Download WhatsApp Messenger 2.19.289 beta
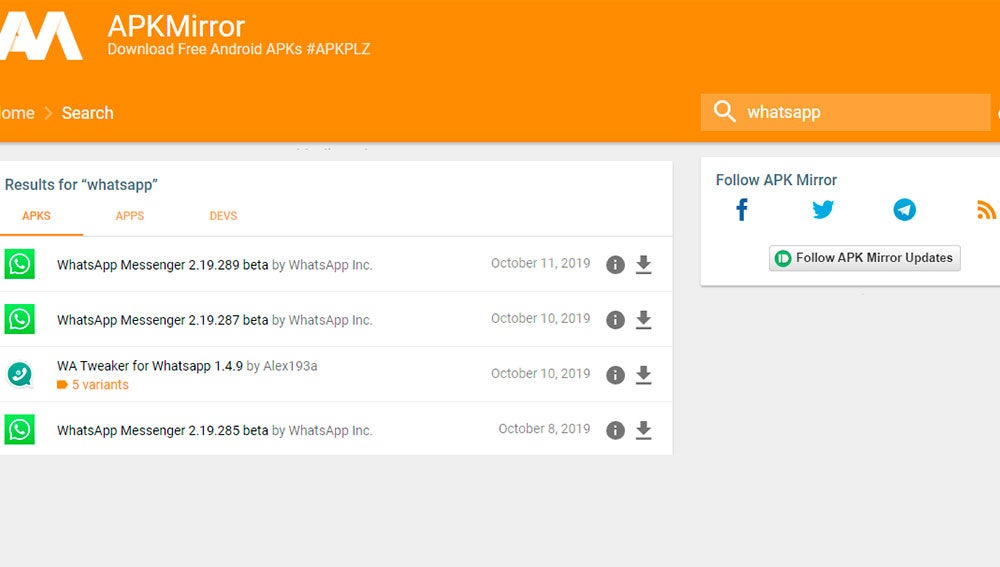The image size is (1000, 567). [x=643, y=265]
